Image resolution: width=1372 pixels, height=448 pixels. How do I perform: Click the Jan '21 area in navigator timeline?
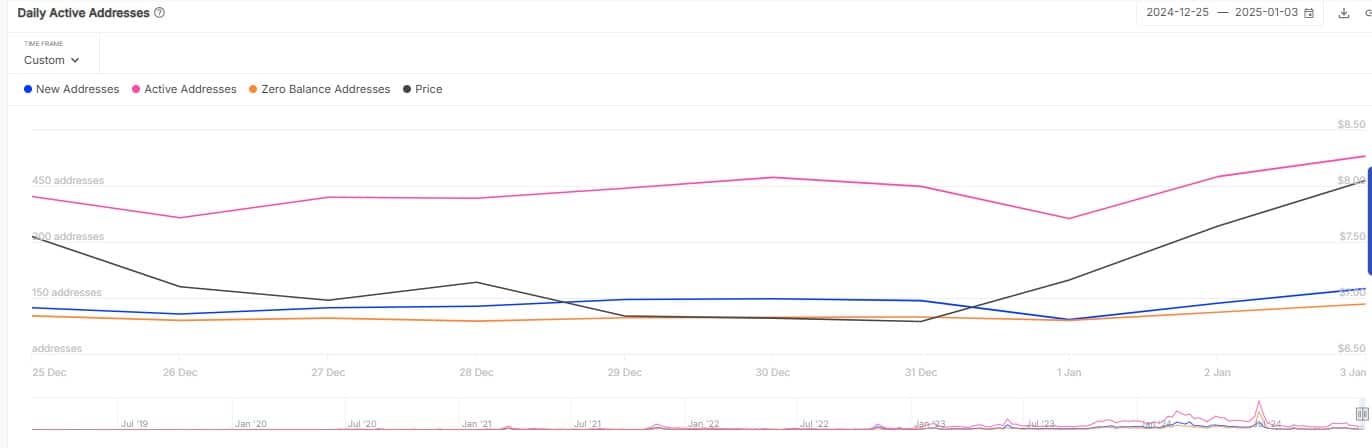476,424
